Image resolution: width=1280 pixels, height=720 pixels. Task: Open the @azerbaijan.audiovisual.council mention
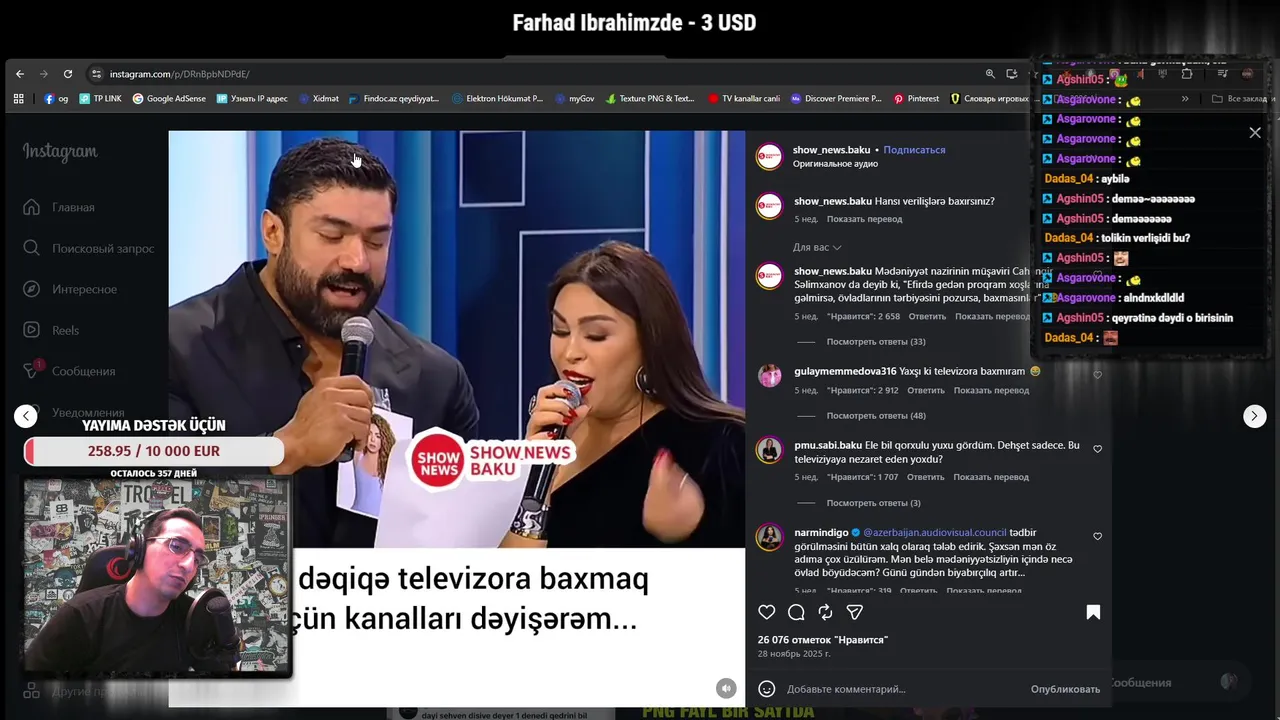click(935, 533)
